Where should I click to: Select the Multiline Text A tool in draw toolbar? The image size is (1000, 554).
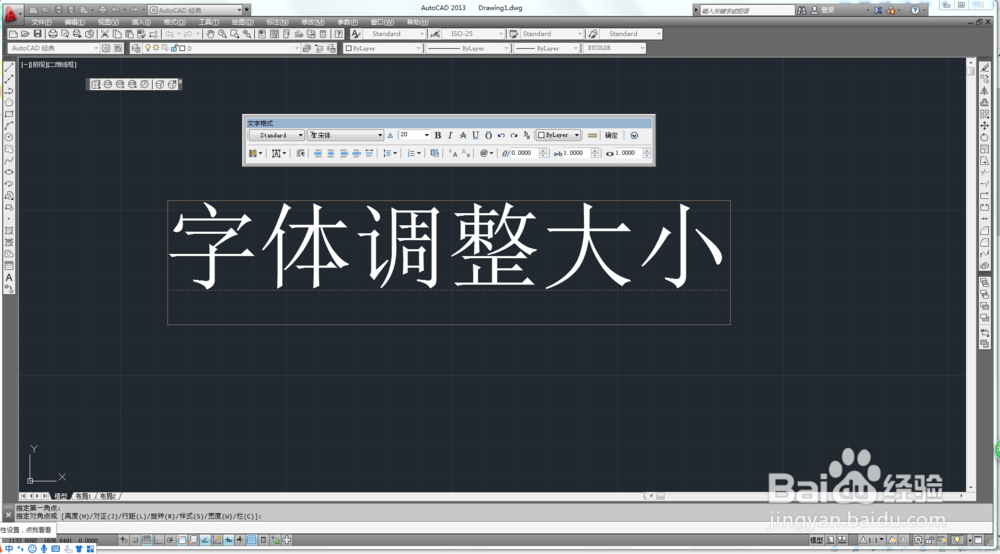(x=9, y=277)
